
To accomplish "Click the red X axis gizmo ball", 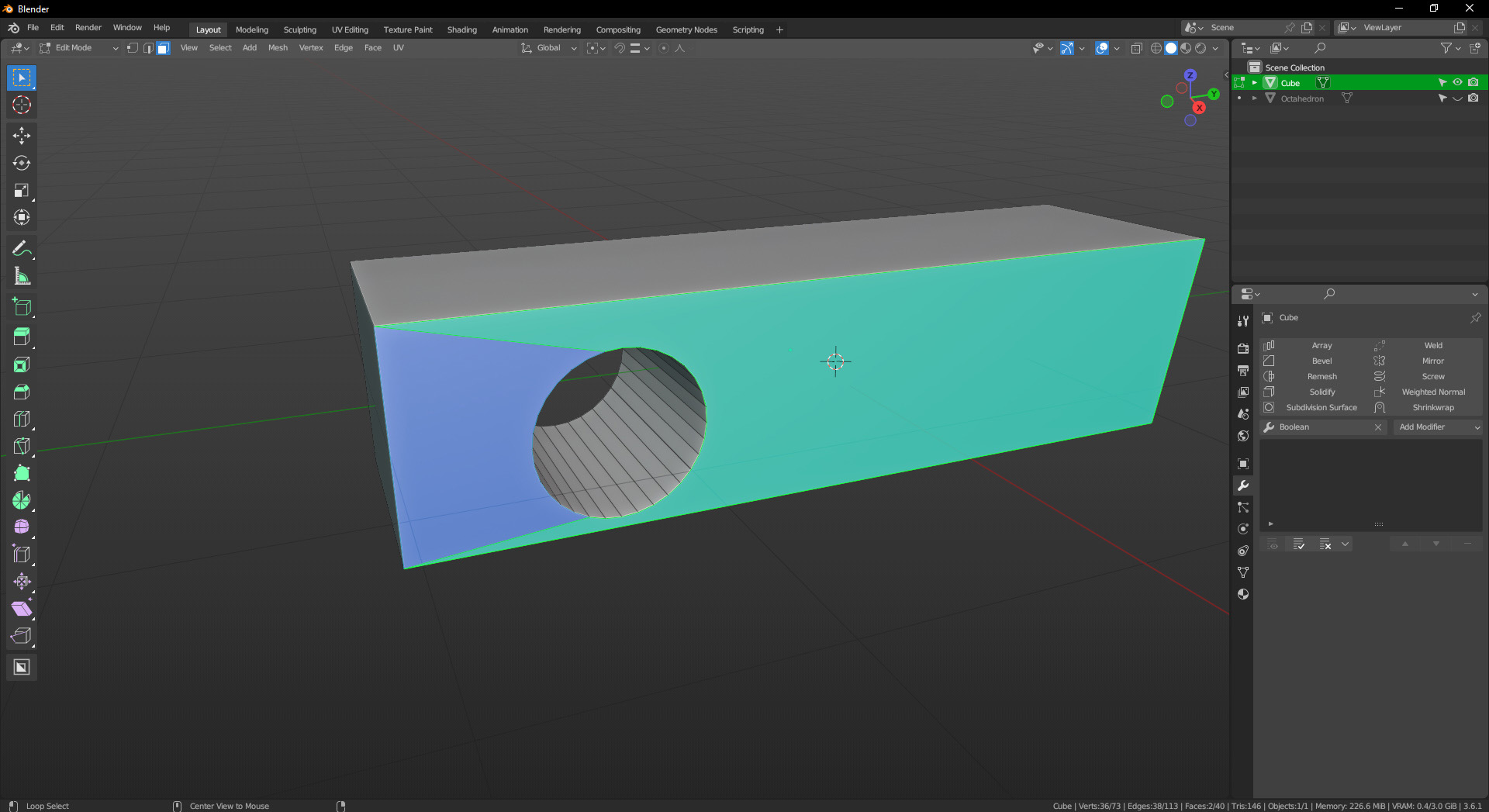I will pos(1199,108).
